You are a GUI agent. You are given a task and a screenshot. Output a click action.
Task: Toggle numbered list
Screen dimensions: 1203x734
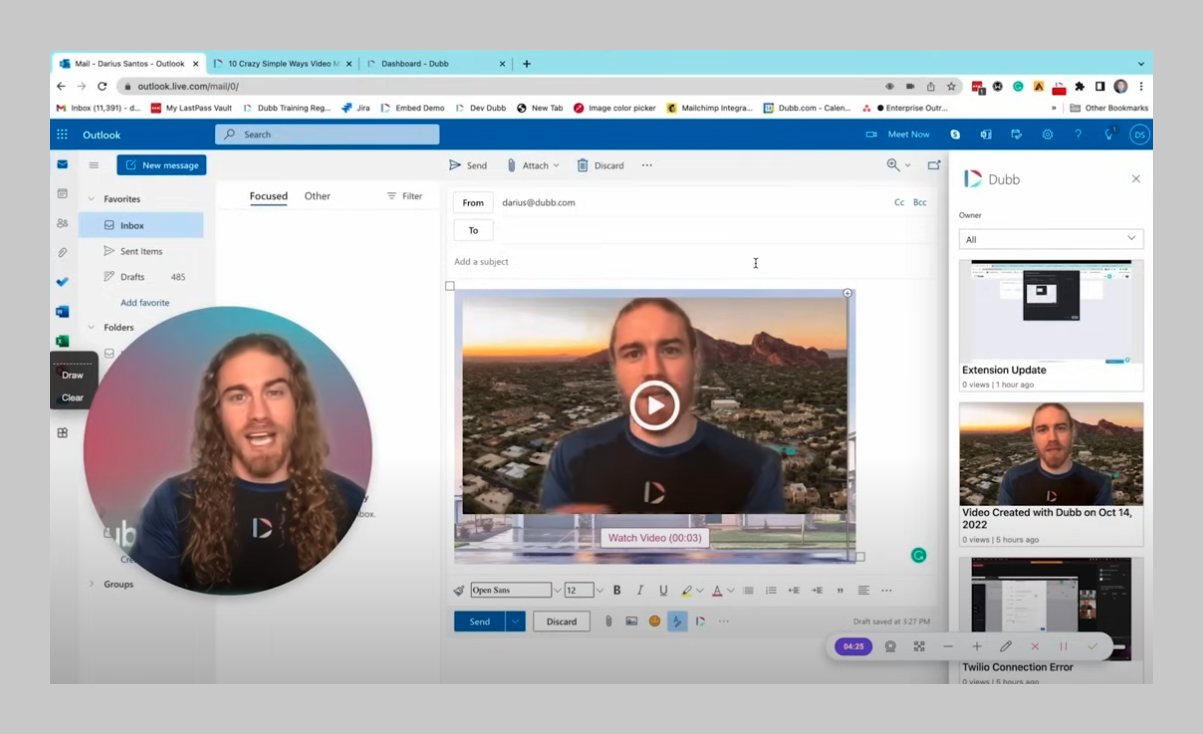tap(771, 590)
